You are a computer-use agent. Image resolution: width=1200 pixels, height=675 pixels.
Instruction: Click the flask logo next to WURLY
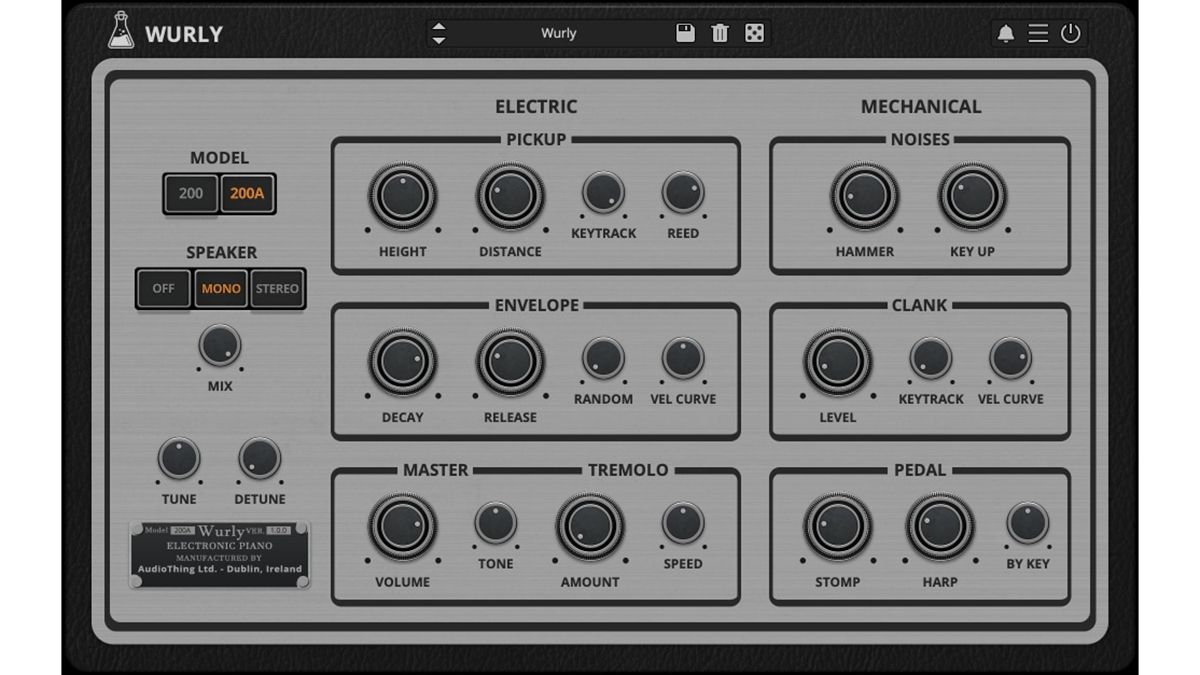[120, 31]
